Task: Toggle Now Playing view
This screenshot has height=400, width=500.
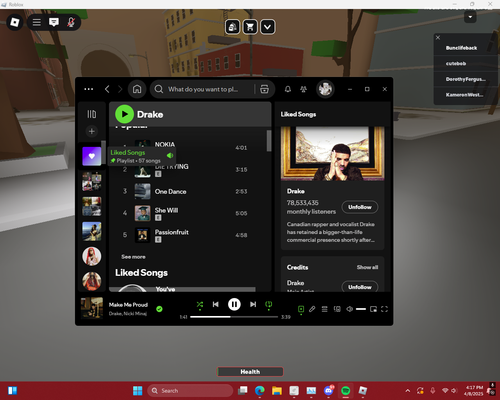Action: click(301, 309)
